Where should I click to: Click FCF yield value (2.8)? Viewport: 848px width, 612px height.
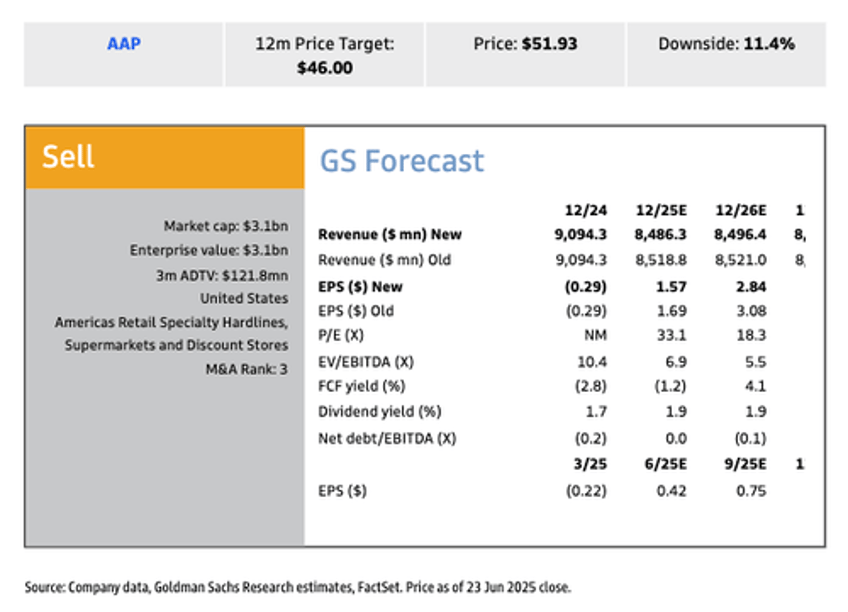(590, 386)
